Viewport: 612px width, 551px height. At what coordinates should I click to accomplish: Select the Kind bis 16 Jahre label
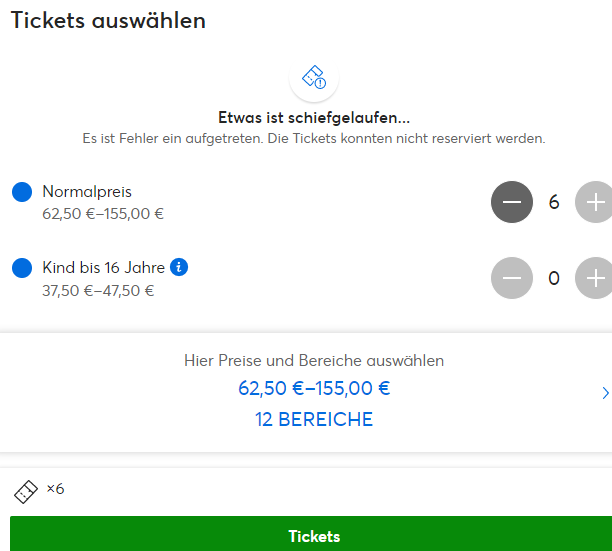pos(104,268)
